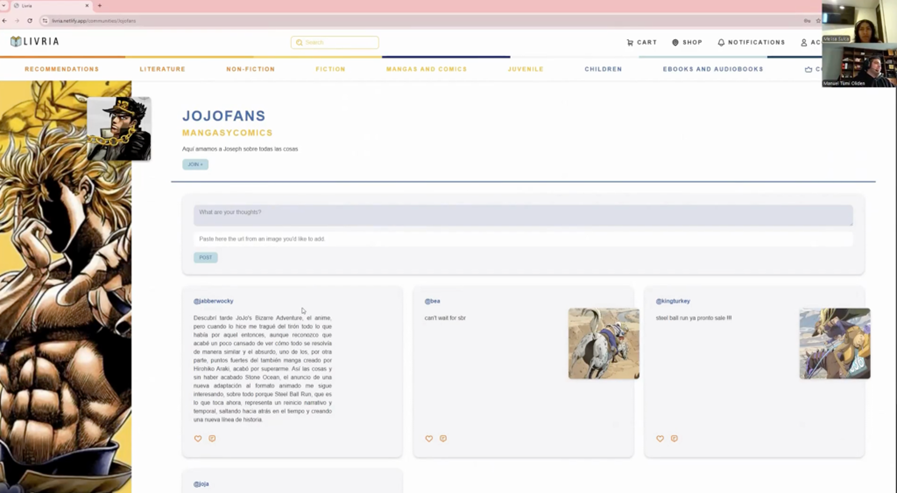Open the Recommendations category
The width and height of the screenshot is (897, 493).
click(x=62, y=69)
